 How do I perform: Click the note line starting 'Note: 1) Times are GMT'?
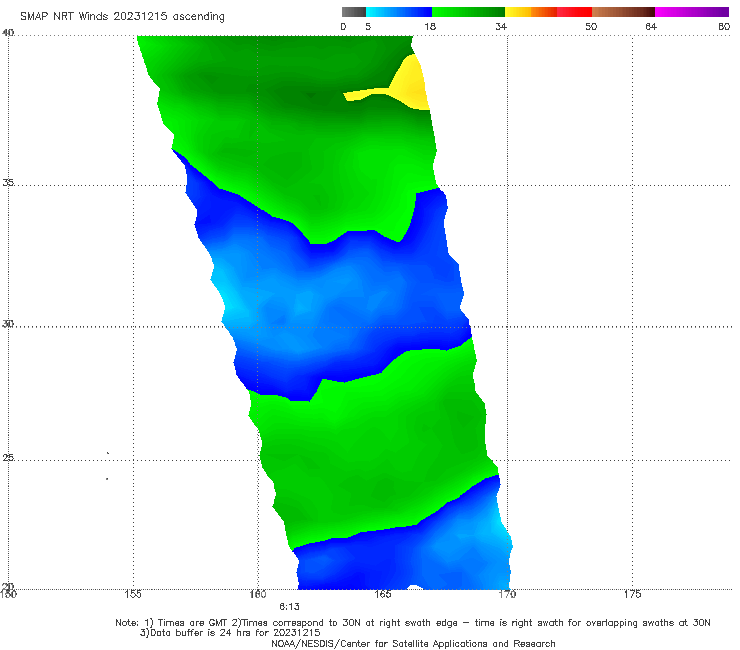(413, 623)
